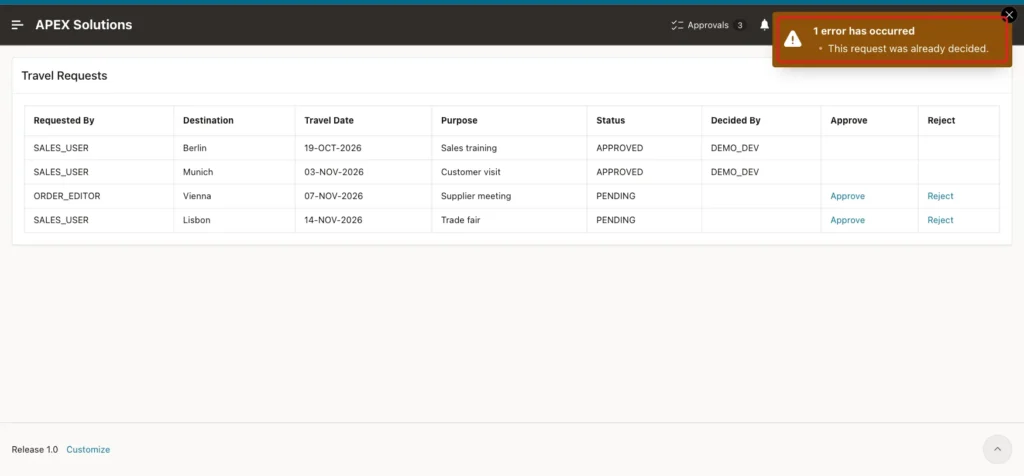Click the Approve column header
Screen dimensions: 1024x476
[849, 120]
